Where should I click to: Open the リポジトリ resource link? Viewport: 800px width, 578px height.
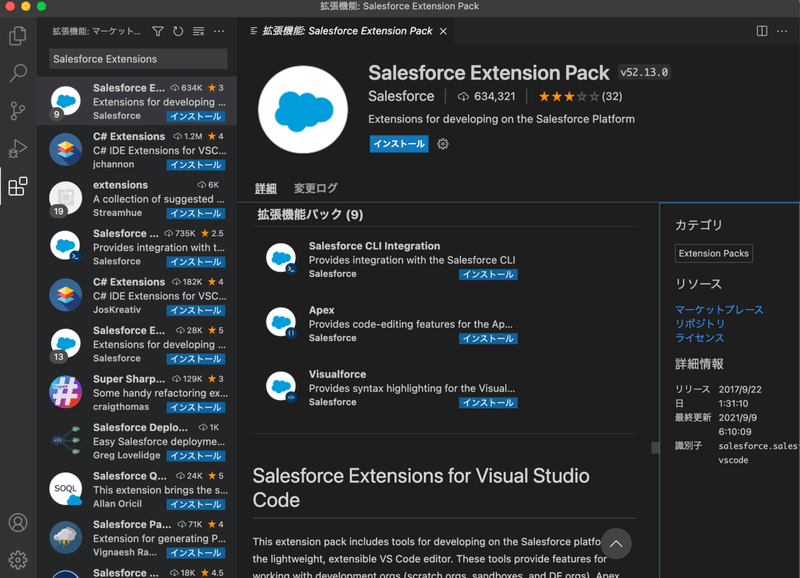point(699,324)
